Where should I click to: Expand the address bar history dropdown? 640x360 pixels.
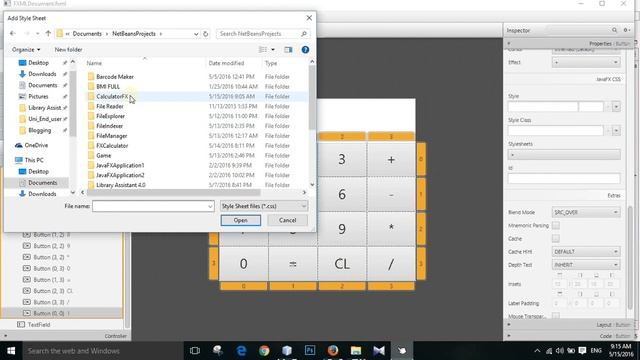click(196, 34)
